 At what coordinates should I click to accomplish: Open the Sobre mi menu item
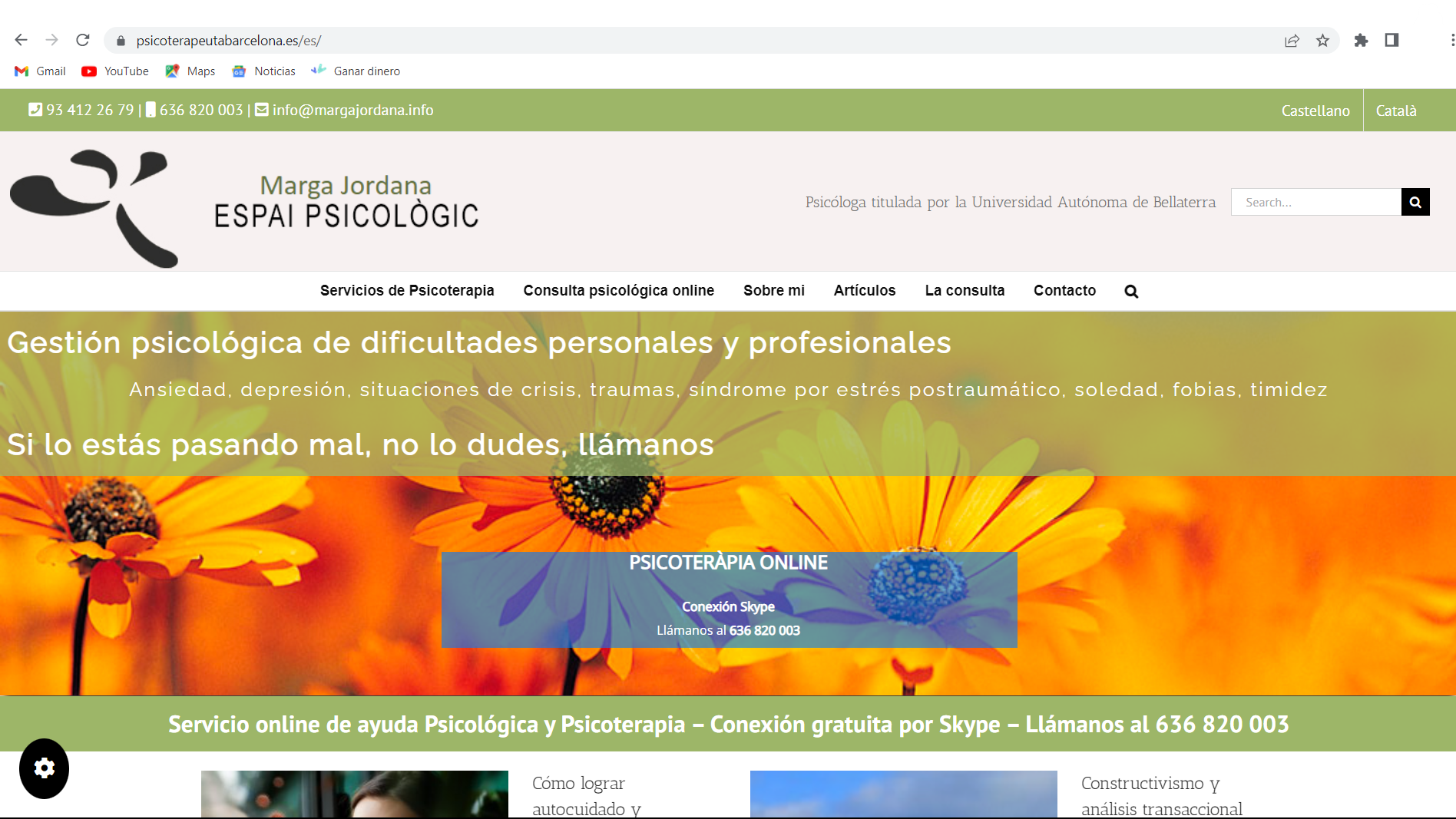point(774,291)
